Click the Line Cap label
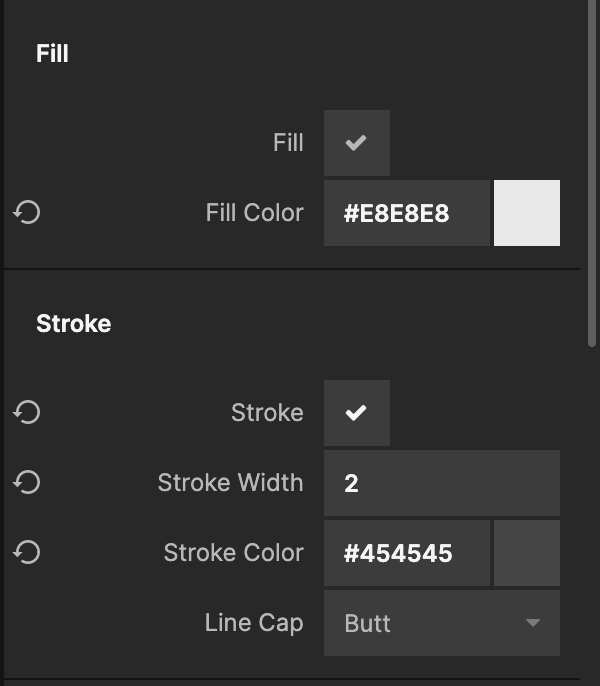Image resolution: width=600 pixels, height=686 pixels. tap(253, 623)
